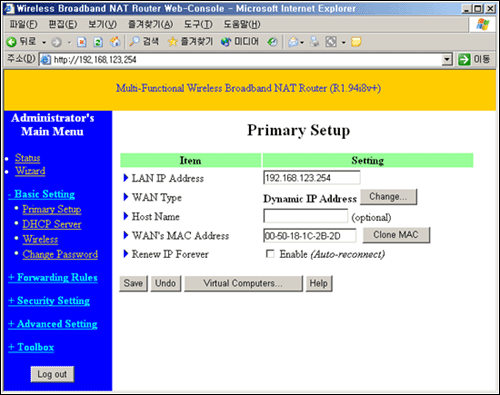This screenshot has width=500, height=395.
Task: Open Virtual Computers... button
Action: point(243,283)
